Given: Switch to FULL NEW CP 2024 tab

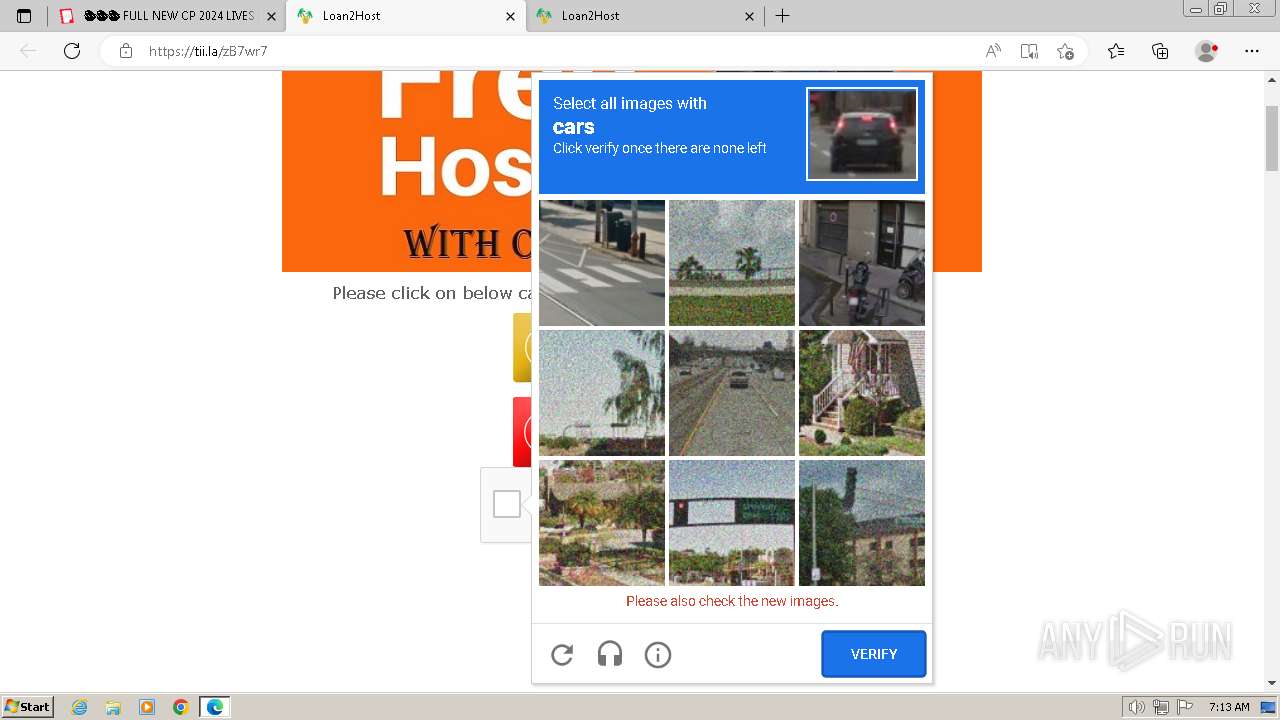Looking at the screenshot, I should pyautogui.click(x=166, y=16).
